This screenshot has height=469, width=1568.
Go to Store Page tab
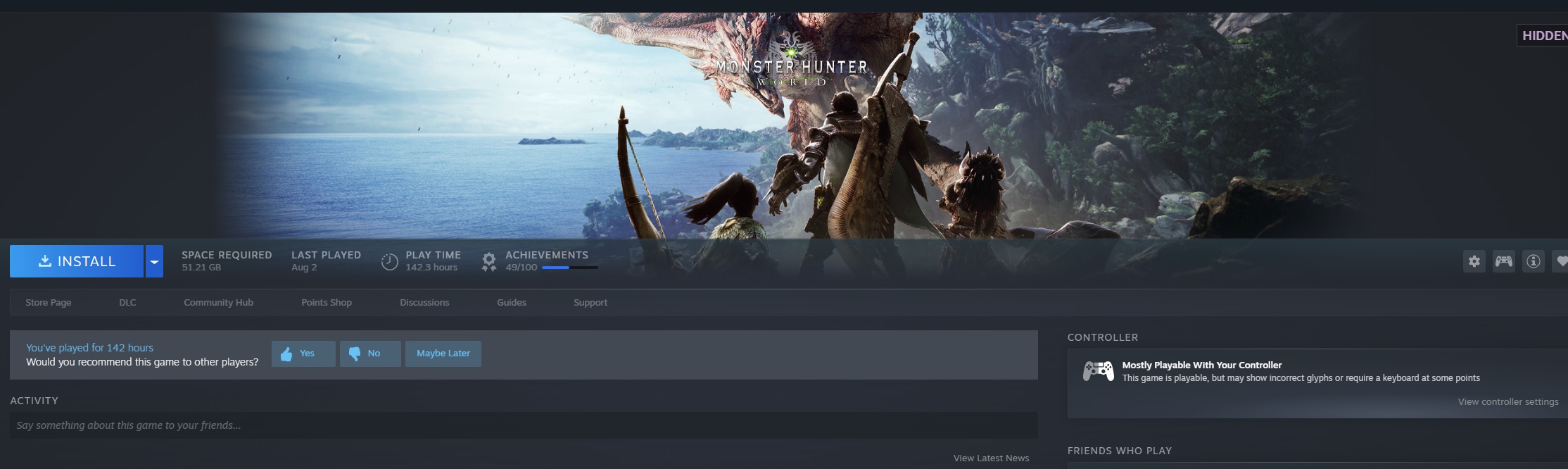(49, 302)
